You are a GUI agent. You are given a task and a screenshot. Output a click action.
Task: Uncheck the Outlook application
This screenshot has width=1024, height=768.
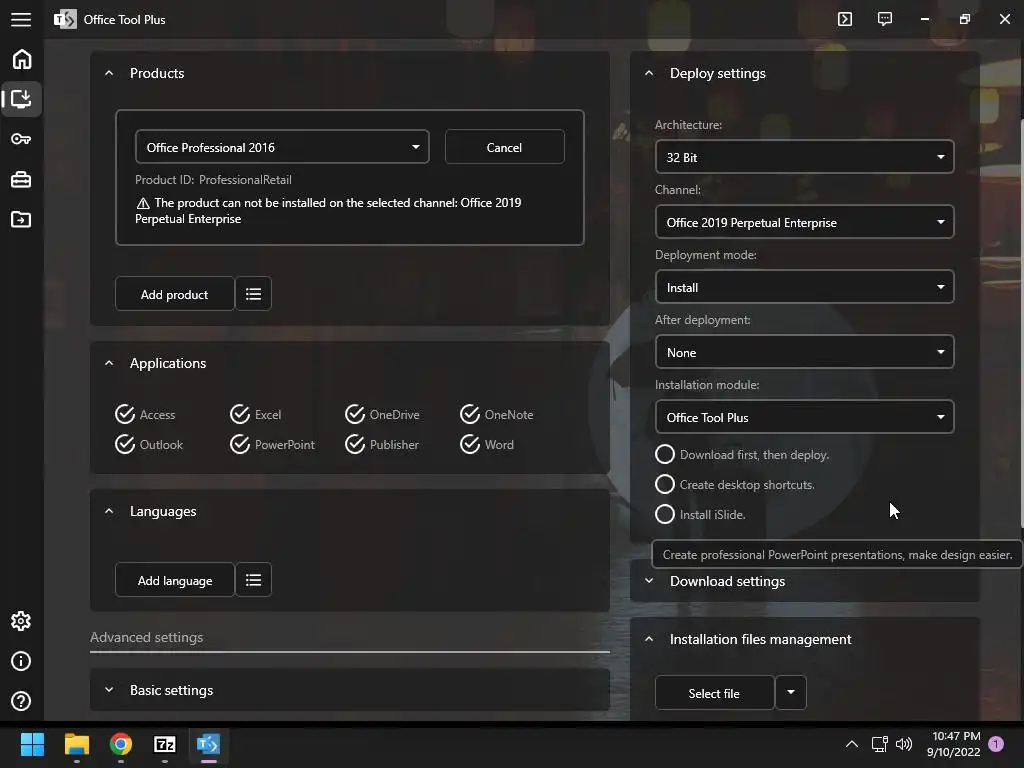[x=149, y=444]
